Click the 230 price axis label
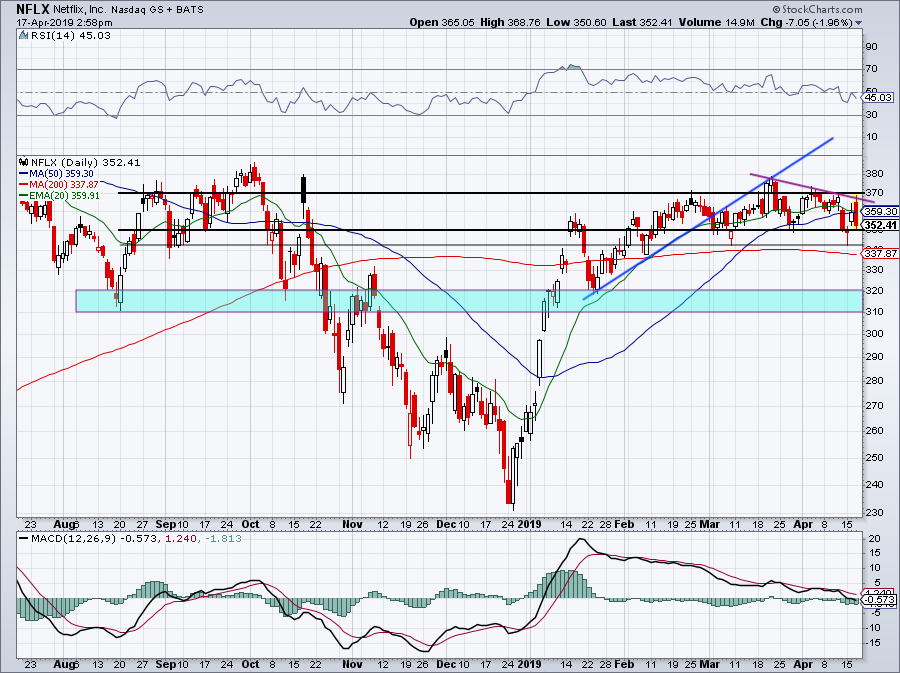 click(873, 512)
